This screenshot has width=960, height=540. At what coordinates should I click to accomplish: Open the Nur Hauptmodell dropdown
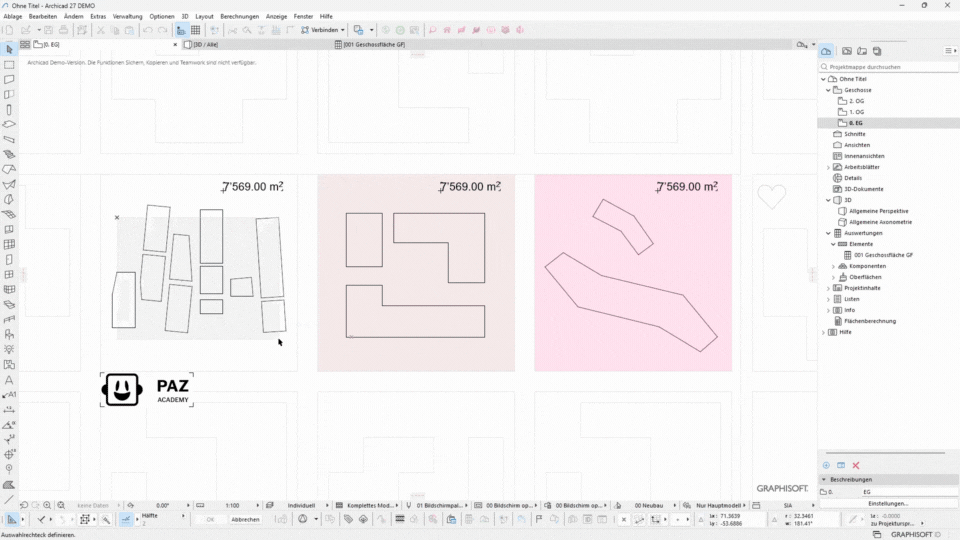click(720, 506)
